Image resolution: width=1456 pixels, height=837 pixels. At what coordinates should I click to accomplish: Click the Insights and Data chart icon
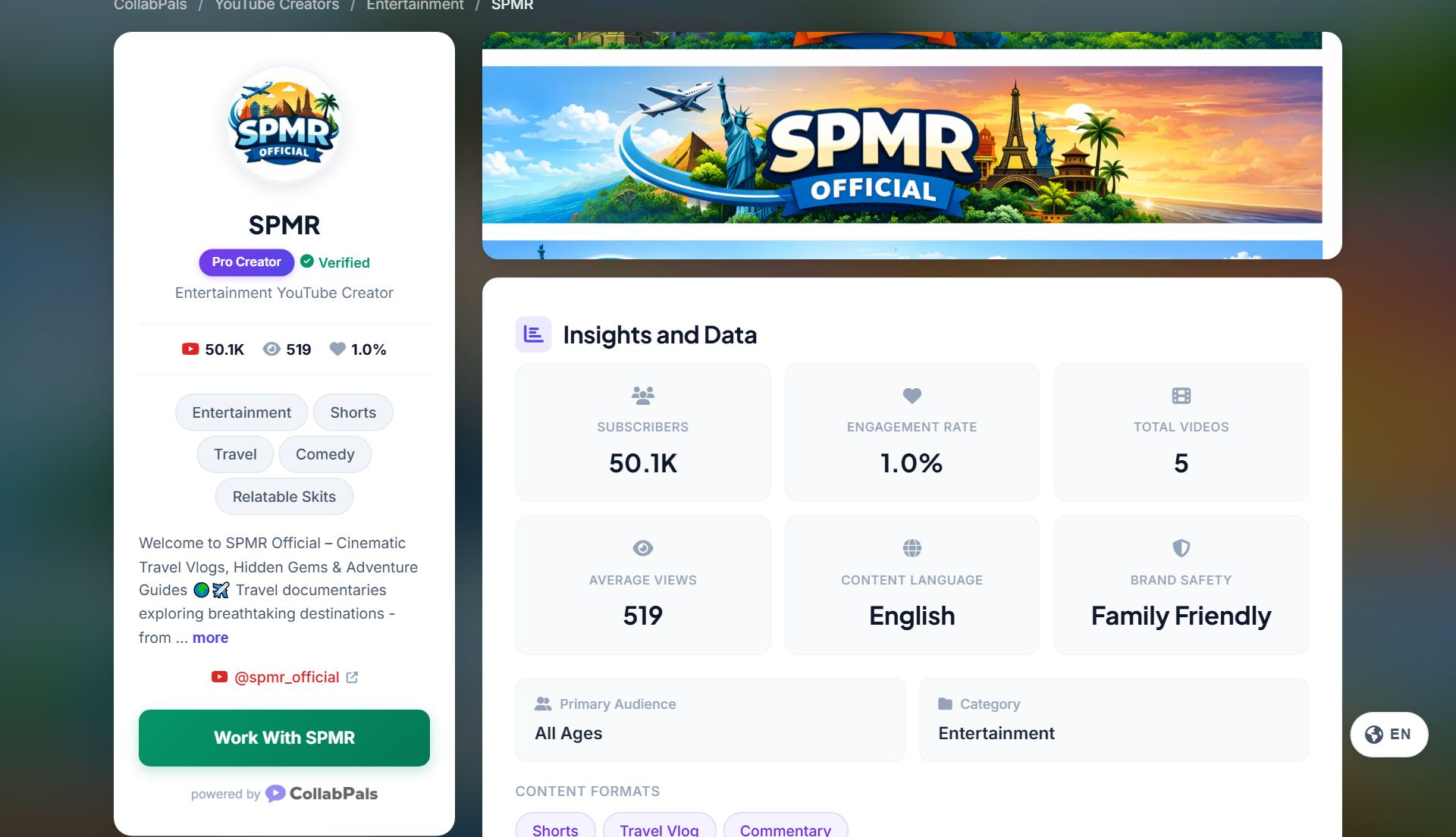[533, 334]
